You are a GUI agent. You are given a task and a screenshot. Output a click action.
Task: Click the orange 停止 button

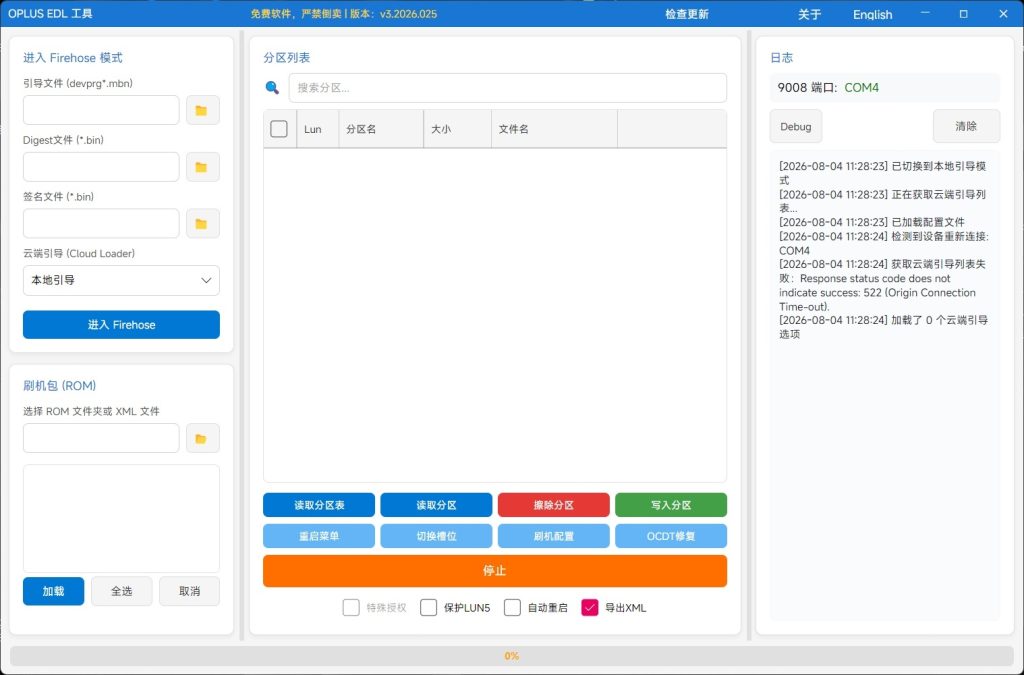pos(495,571)
